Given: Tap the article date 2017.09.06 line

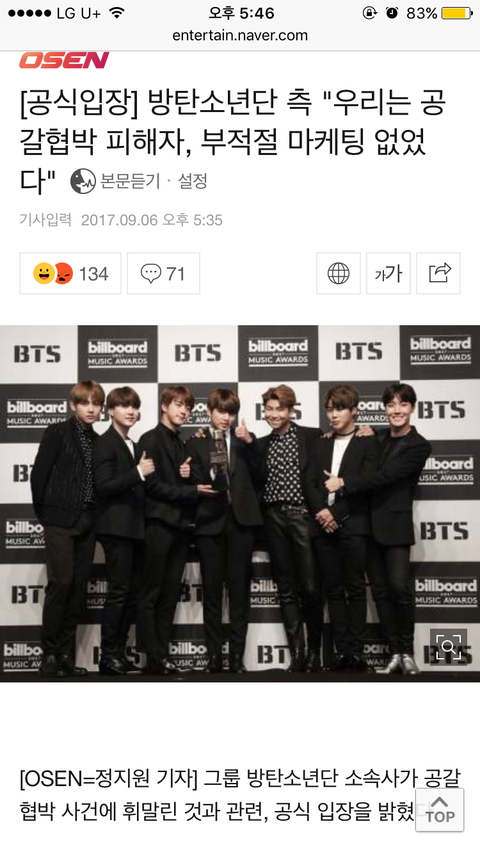Looking at the screenshot, I should pos(121,220).
